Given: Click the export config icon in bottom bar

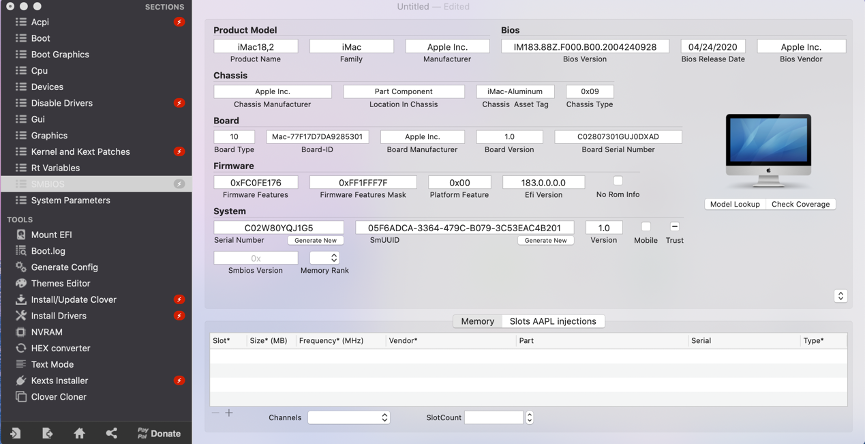Looking at the screenshot, I should click(x=47, y=433).
